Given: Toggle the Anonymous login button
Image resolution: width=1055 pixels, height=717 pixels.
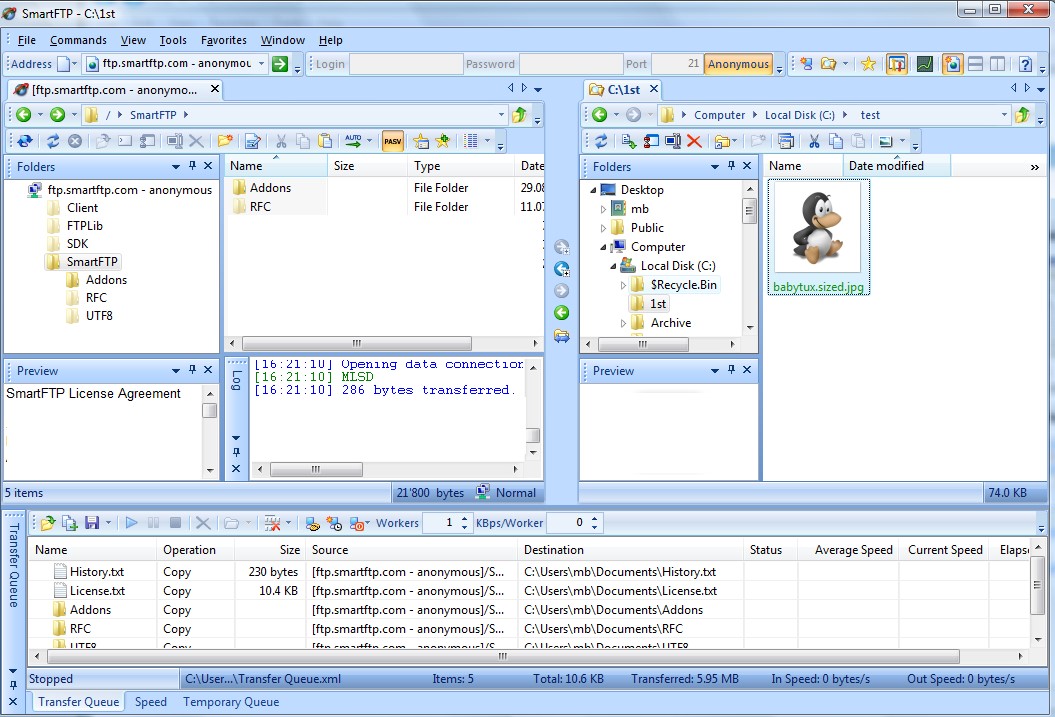Looking at the screenshot, I should 738,64.
